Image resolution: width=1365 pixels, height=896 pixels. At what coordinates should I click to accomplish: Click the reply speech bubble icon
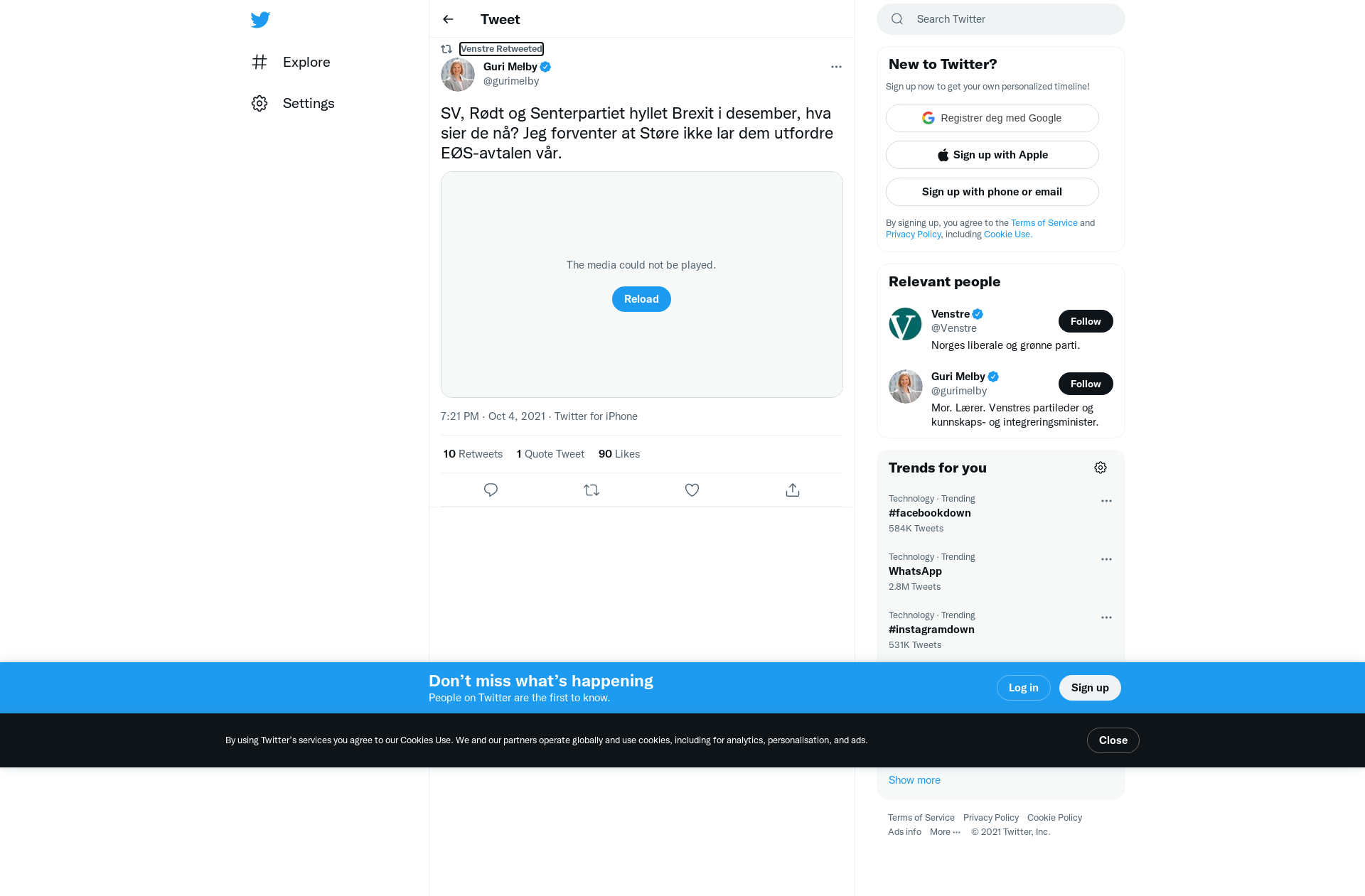coord(491,490)
